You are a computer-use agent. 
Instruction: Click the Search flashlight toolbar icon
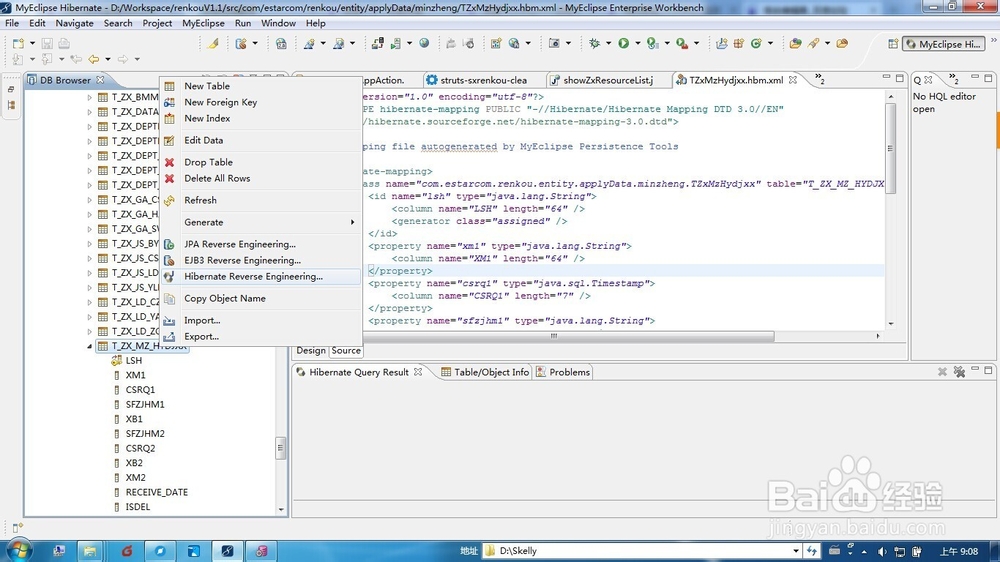click(x=813, y=43)
